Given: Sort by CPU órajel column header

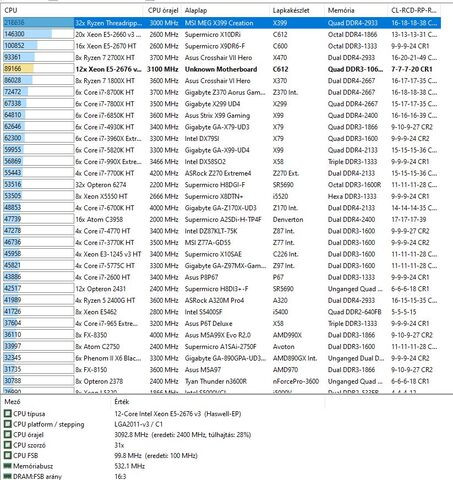Looking at the screenshot, I should point(163,10).
